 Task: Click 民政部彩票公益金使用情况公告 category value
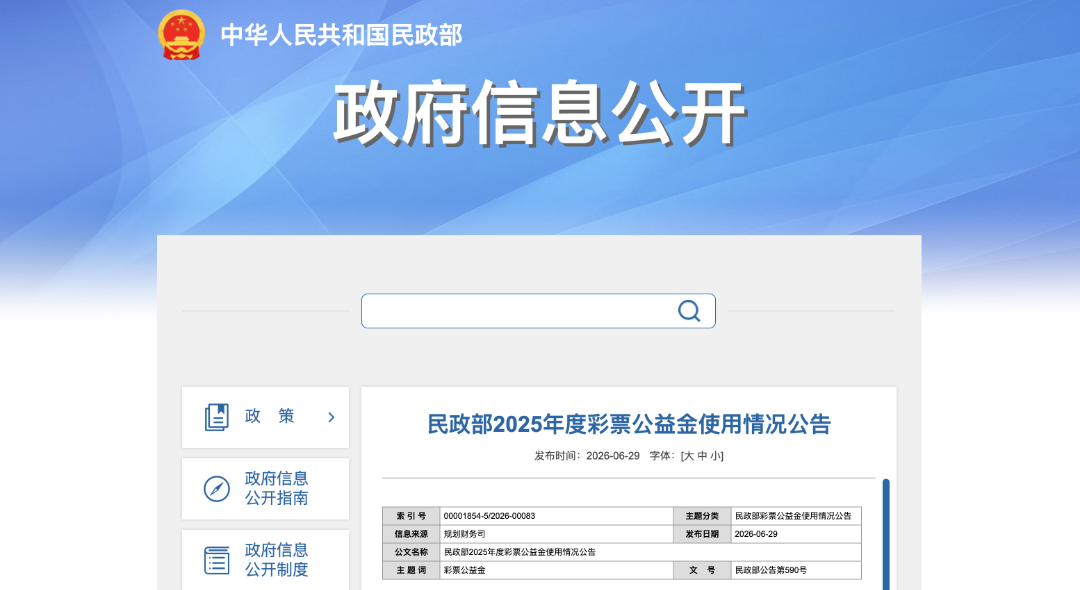(793, 516)
